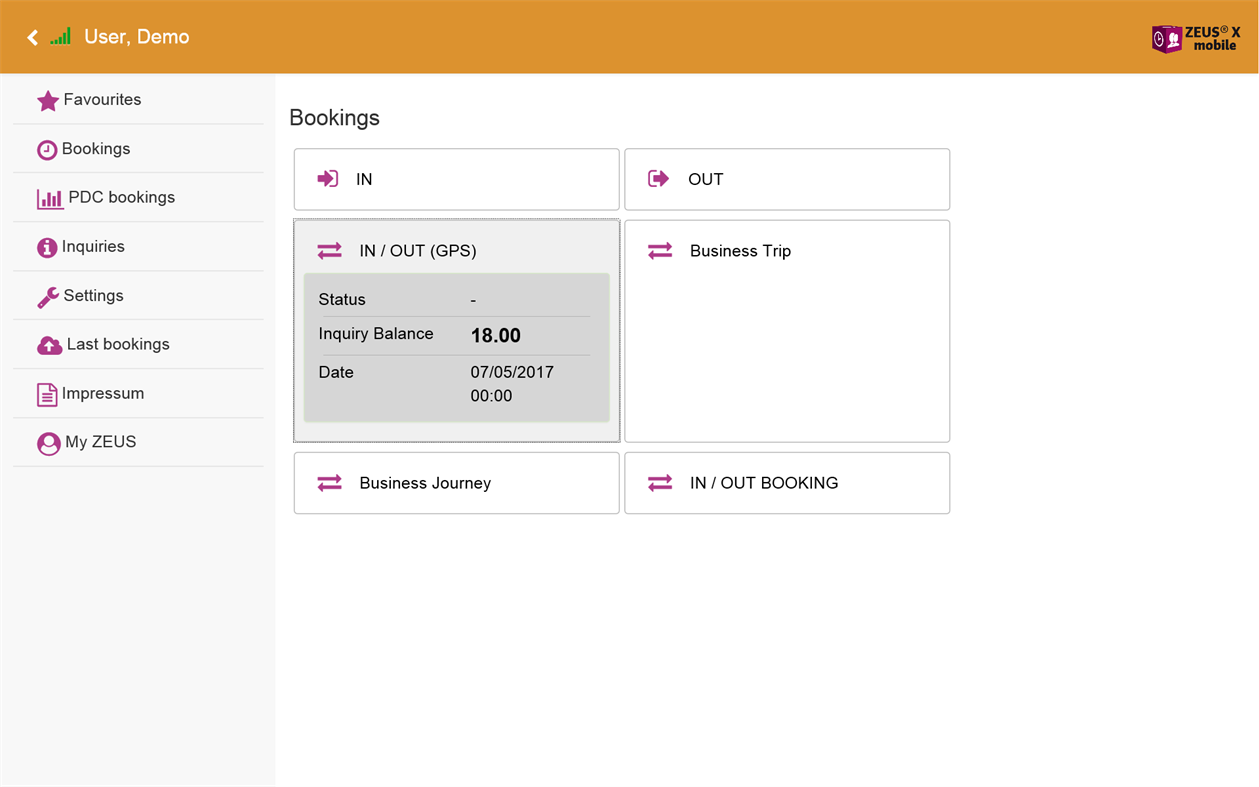Collapse the IN / OUT (GPS) tile
The height and width of the screenshot is (787, 1259).
(x=456, y=251)
